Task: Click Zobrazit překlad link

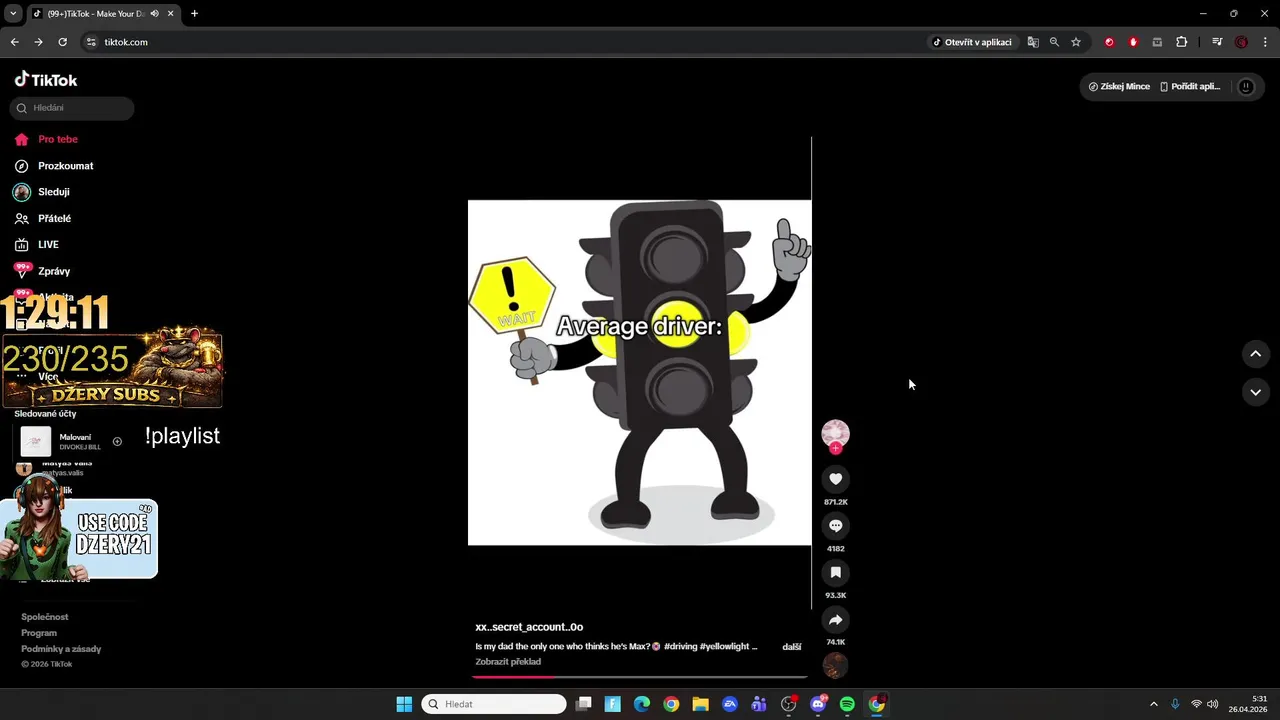Action: (508, 662)
